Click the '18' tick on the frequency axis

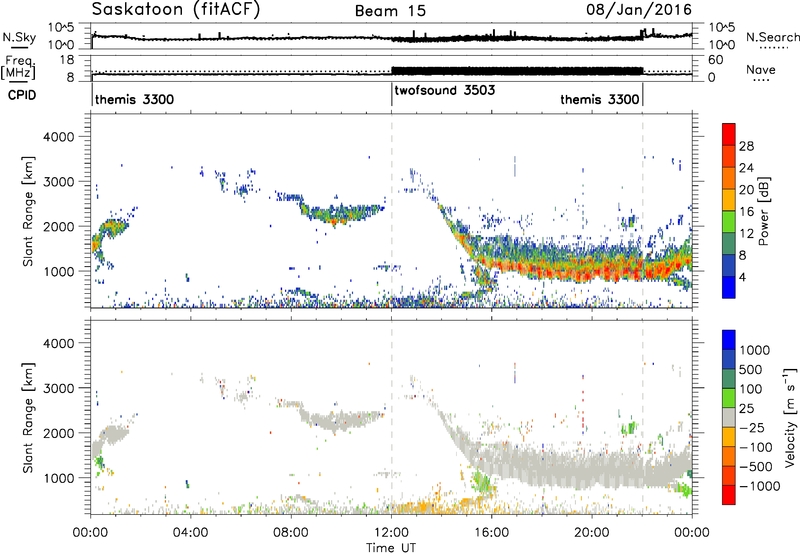point(67,60)
